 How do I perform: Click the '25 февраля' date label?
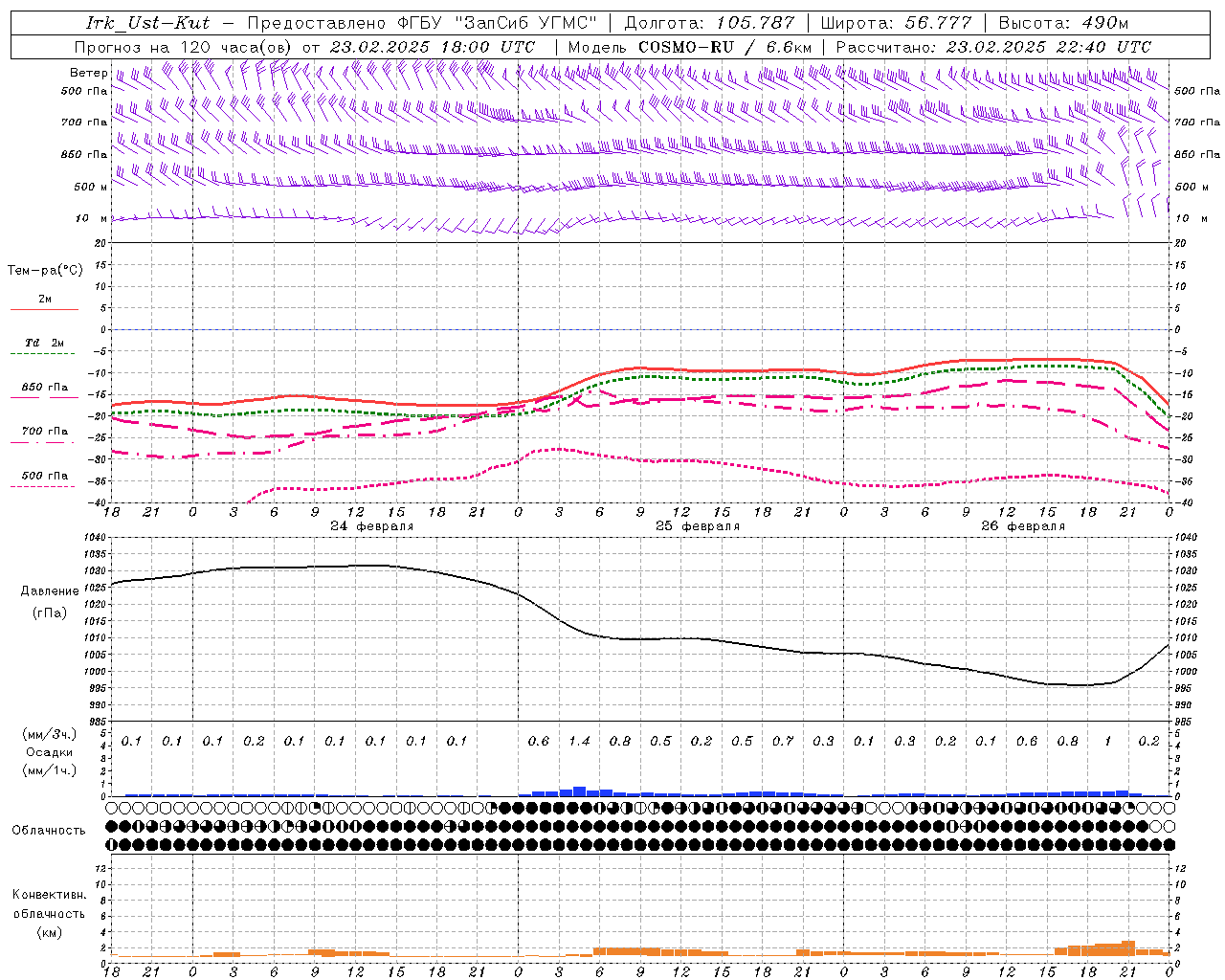697,526
